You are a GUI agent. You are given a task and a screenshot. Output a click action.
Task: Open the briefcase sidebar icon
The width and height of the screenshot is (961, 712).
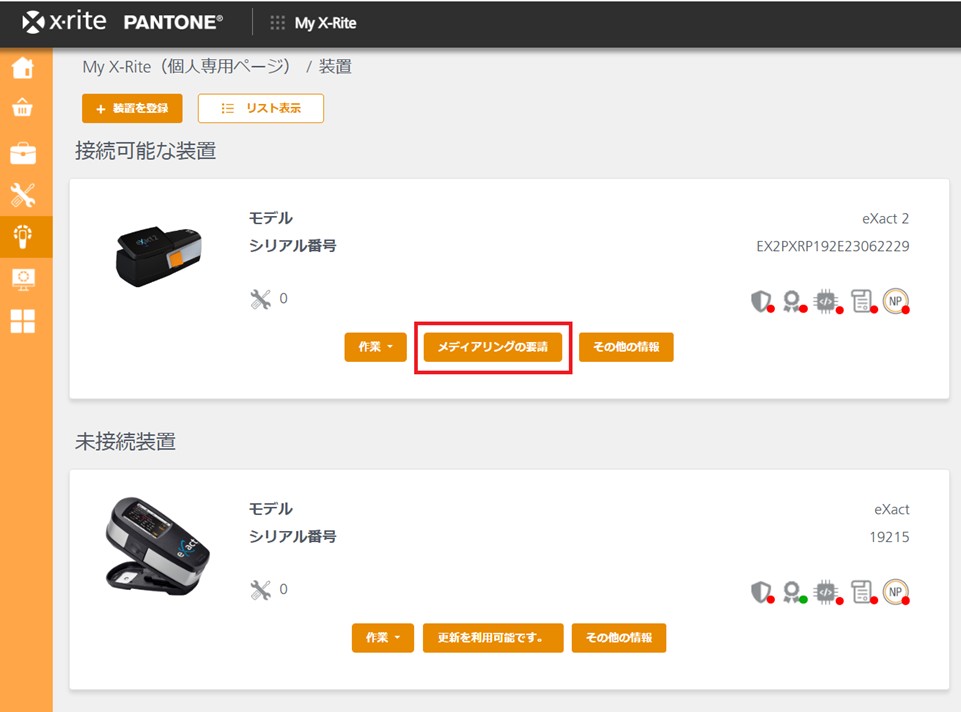point(23,153)
